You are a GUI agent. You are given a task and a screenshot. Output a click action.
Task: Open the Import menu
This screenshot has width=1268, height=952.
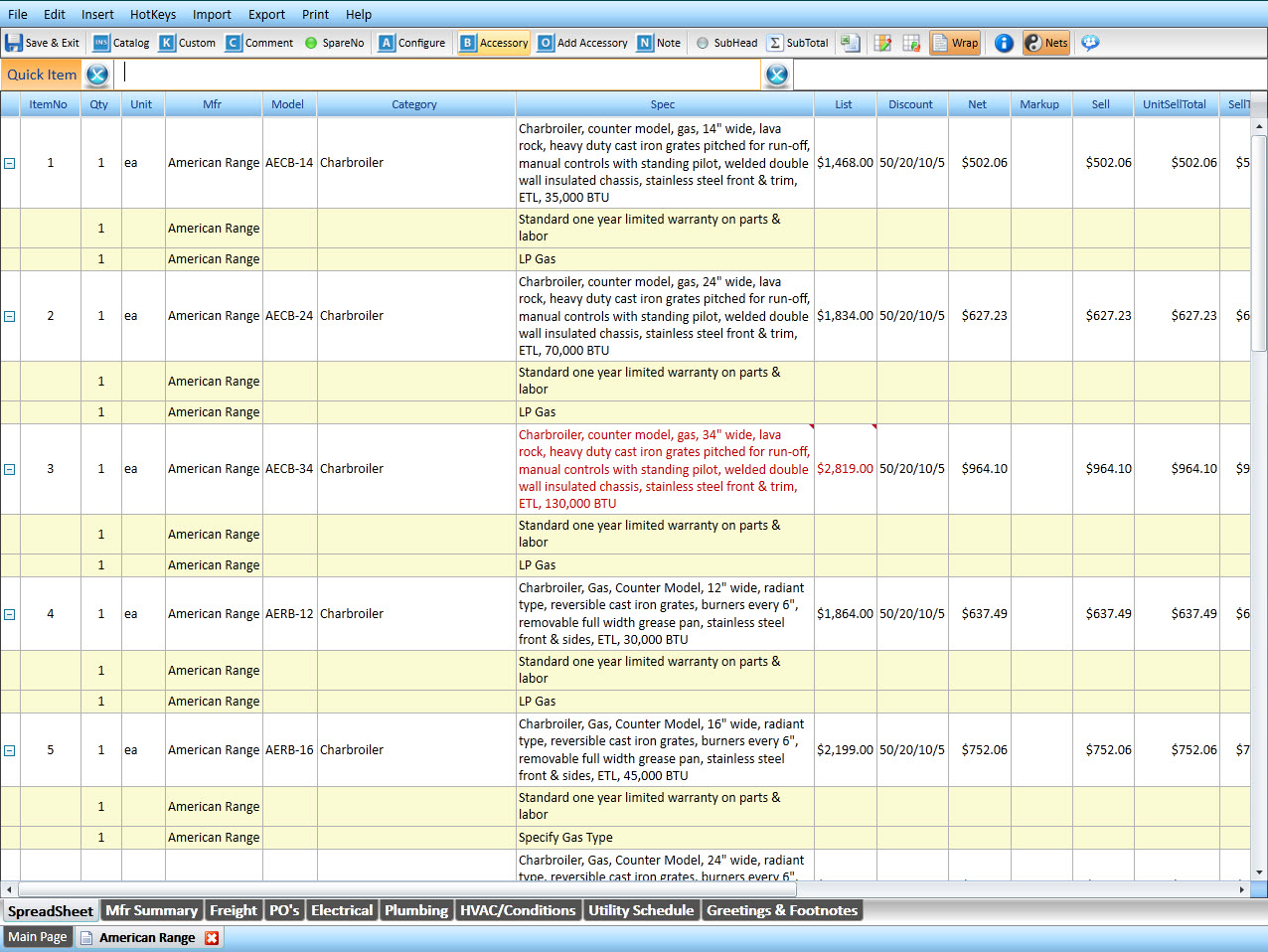click(x=212, y=14)
